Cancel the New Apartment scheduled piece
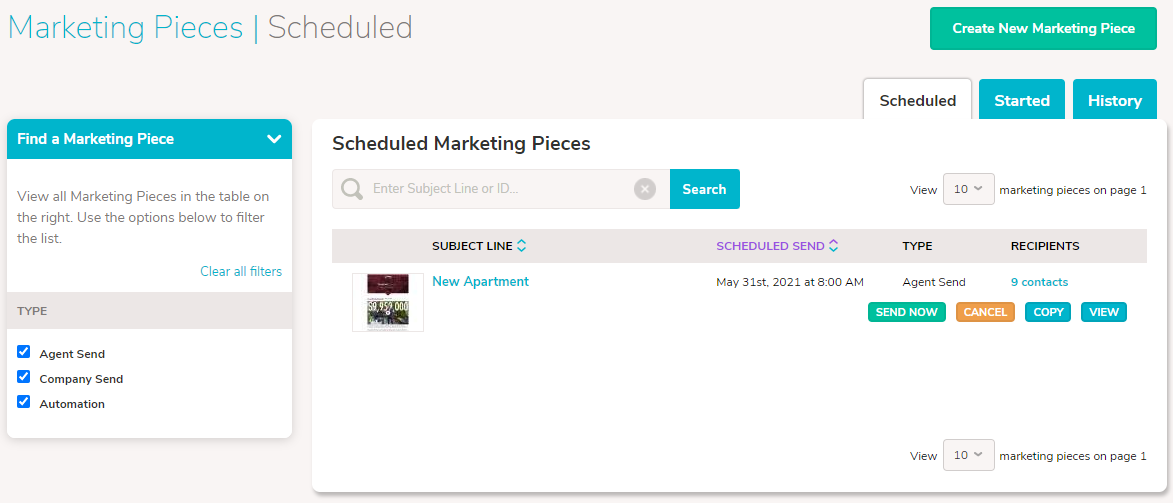 click(985, 312)
